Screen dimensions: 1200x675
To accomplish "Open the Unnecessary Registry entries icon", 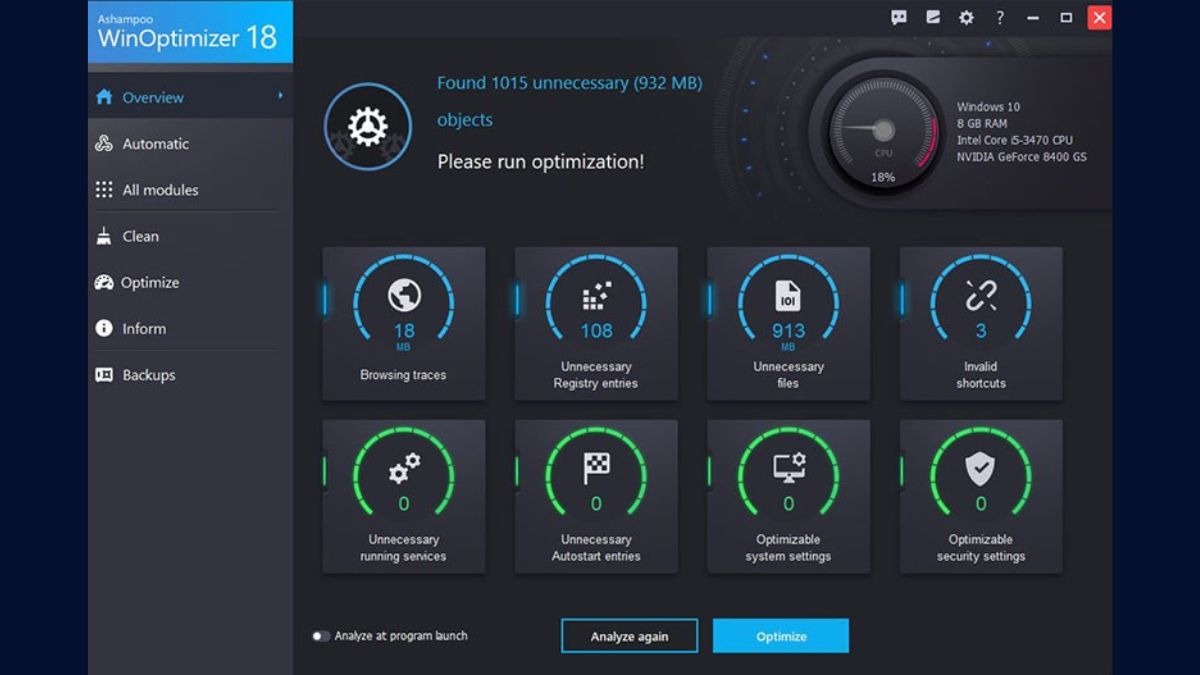I will (596, 296).
